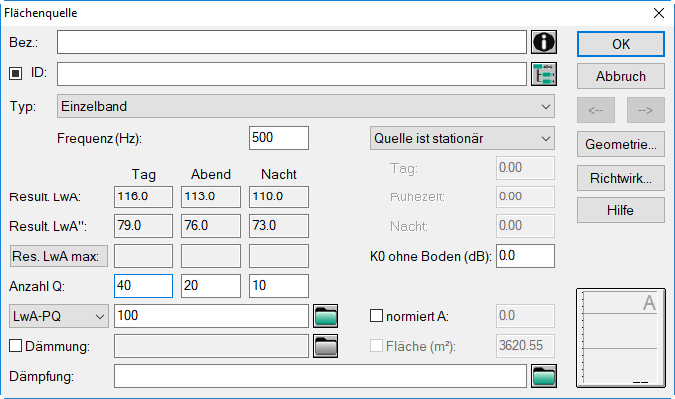Open the LwA-PQ selection dropdown
Image resolution: width=675 pixels, height=399 pixels.
[59, 316]
